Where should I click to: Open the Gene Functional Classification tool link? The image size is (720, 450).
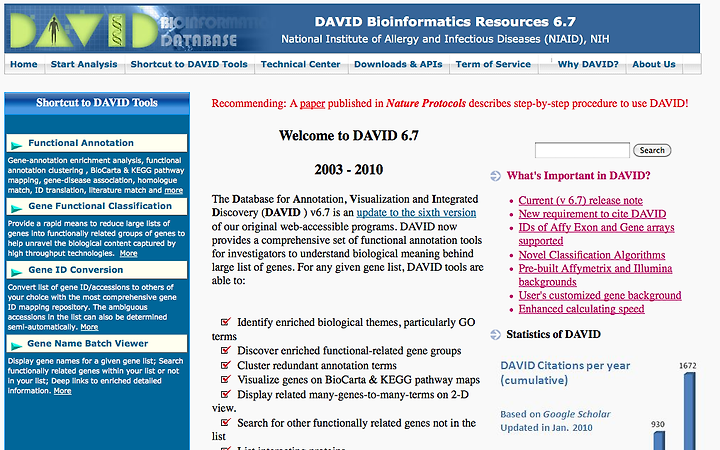(100, 206)
